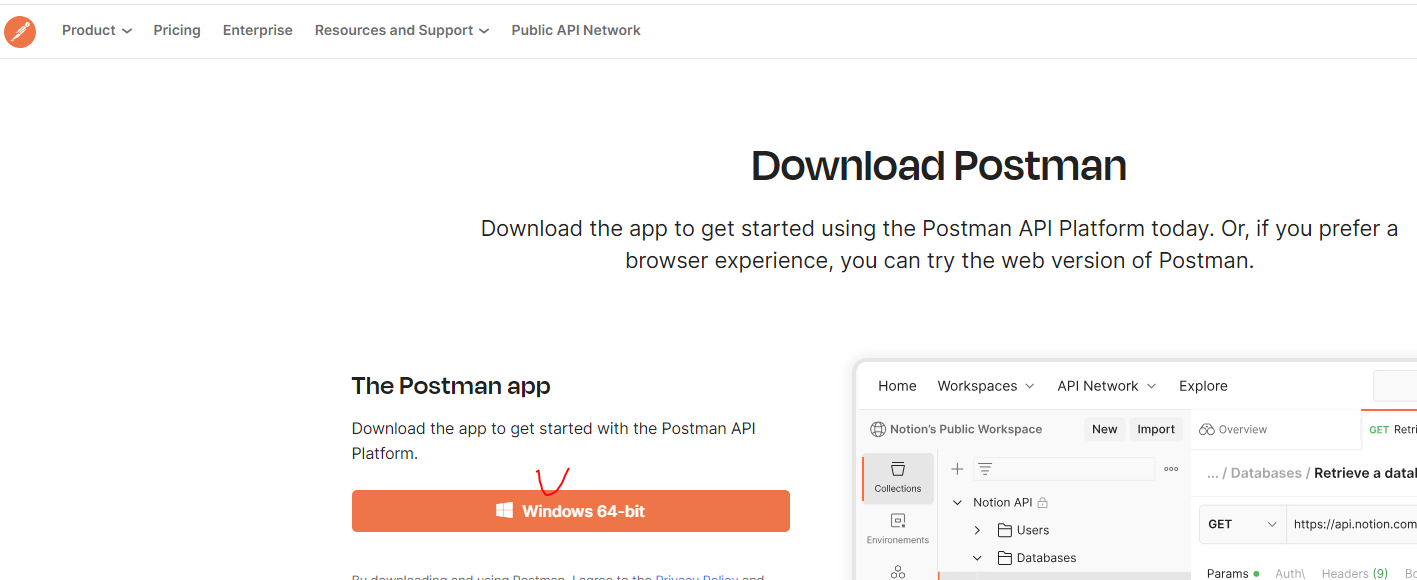This screenshot has width=1417, height=580.
Task: Collapse the Databases folder chevron
Action: point(978,558)
